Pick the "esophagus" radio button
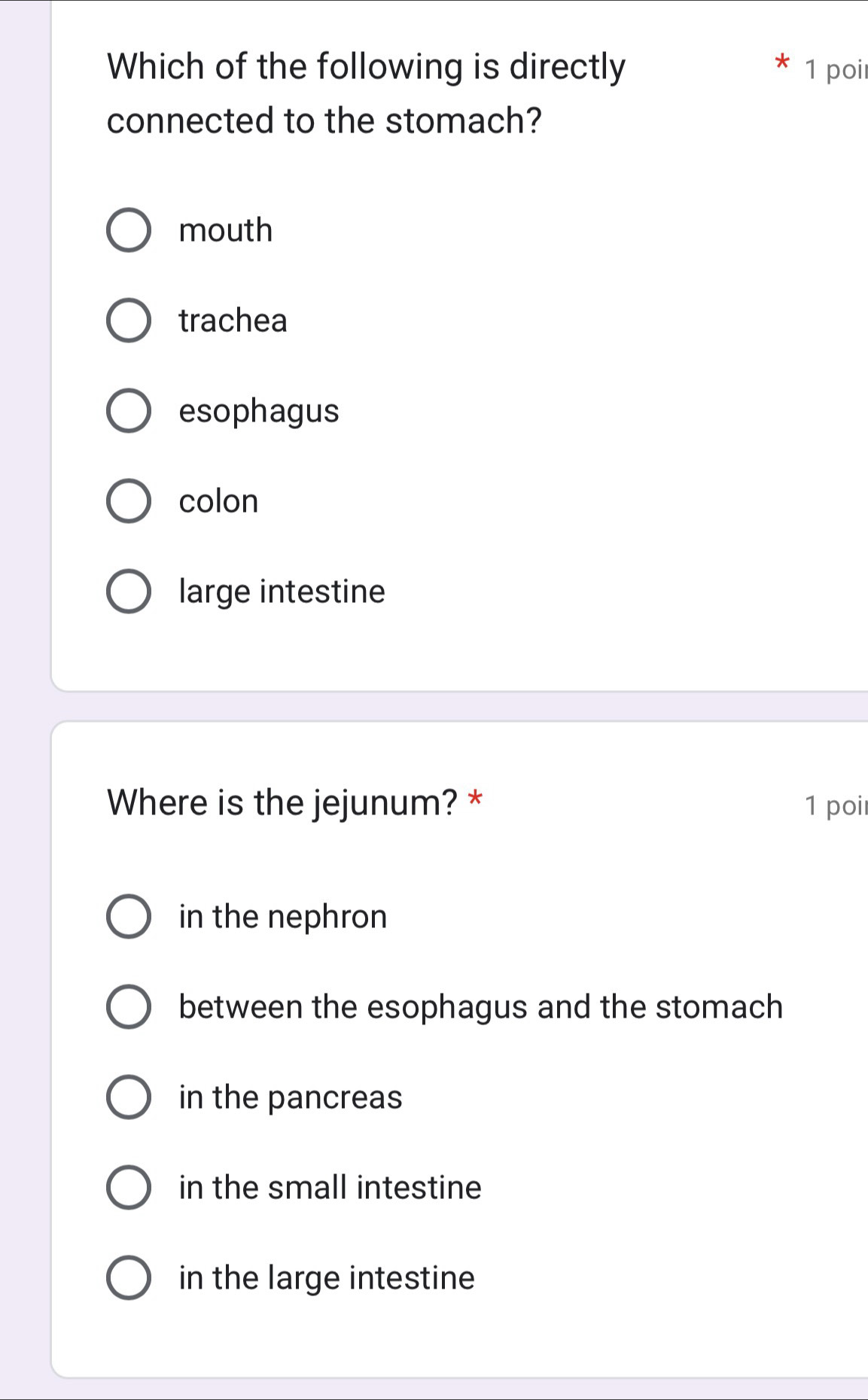Viewport: 868px width, 1400px height. click(x=129, y=411)
